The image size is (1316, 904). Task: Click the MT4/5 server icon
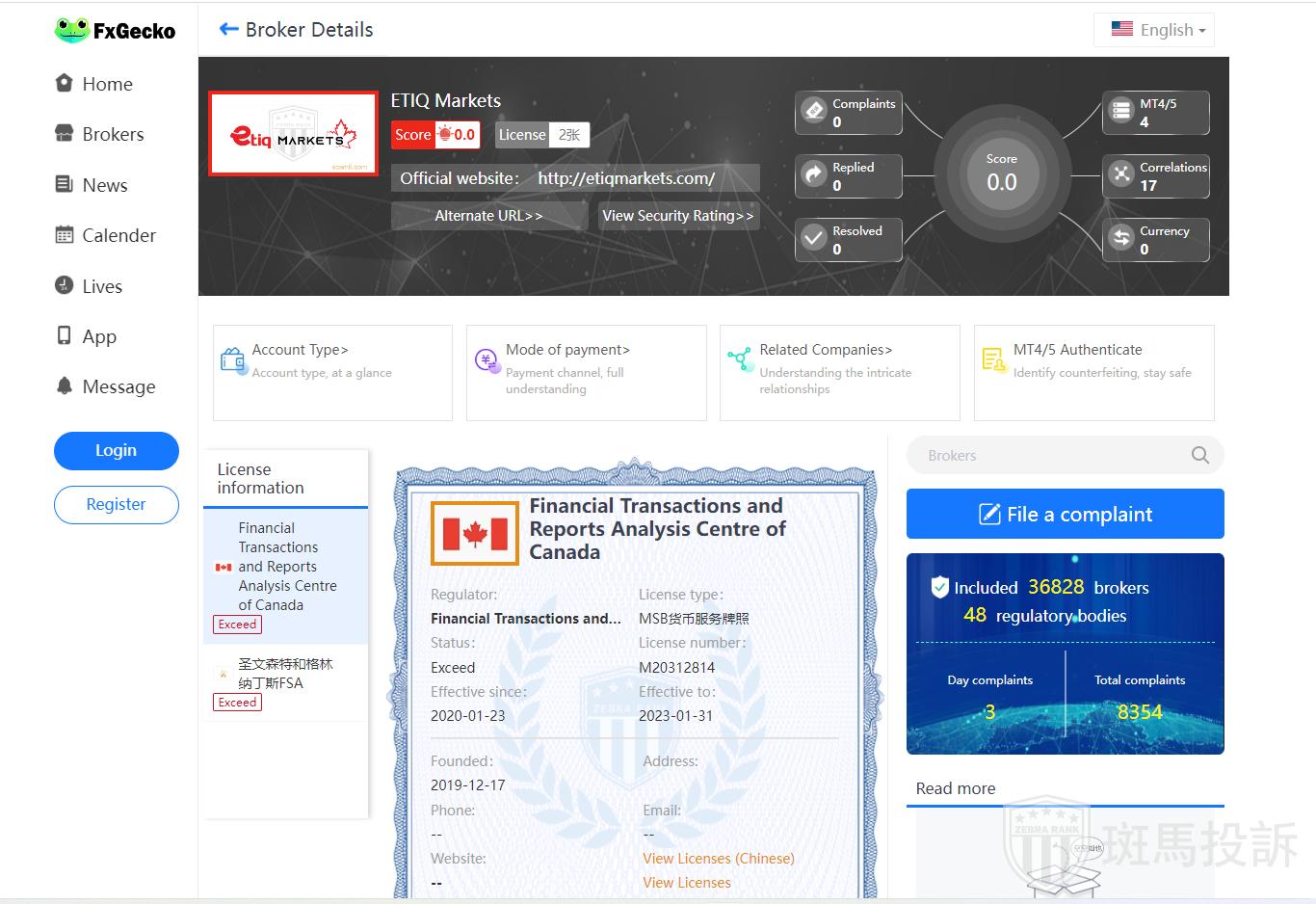1121,112
